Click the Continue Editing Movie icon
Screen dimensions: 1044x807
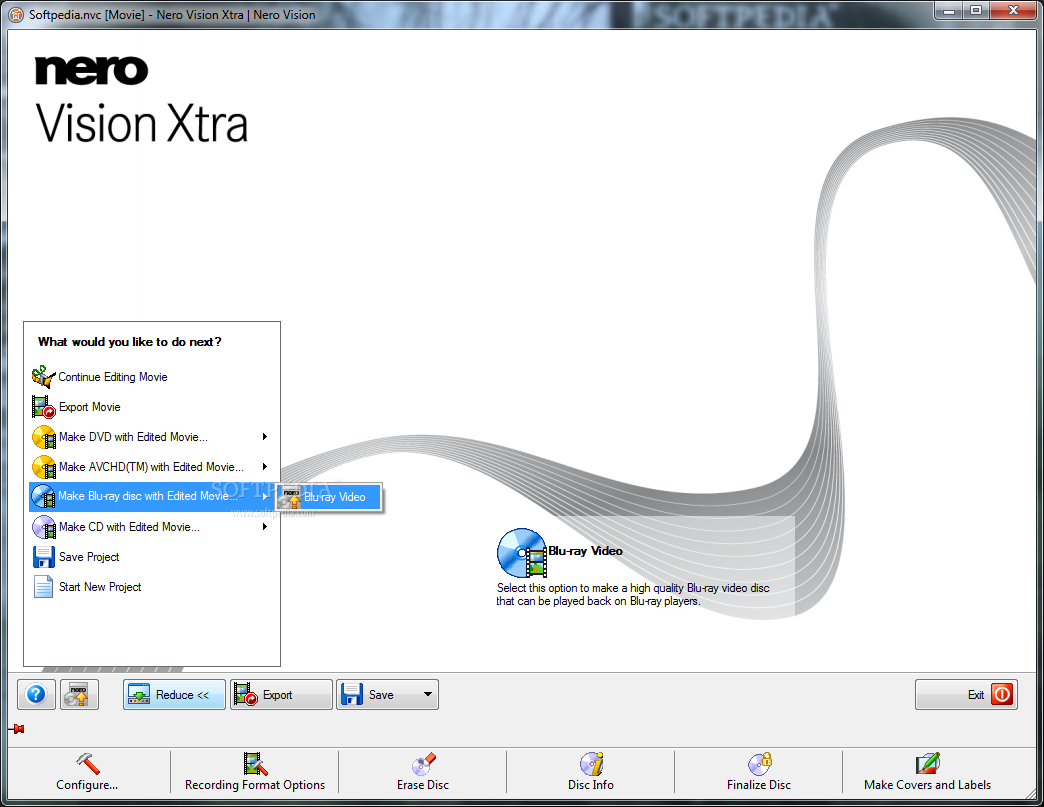point(43,377)
